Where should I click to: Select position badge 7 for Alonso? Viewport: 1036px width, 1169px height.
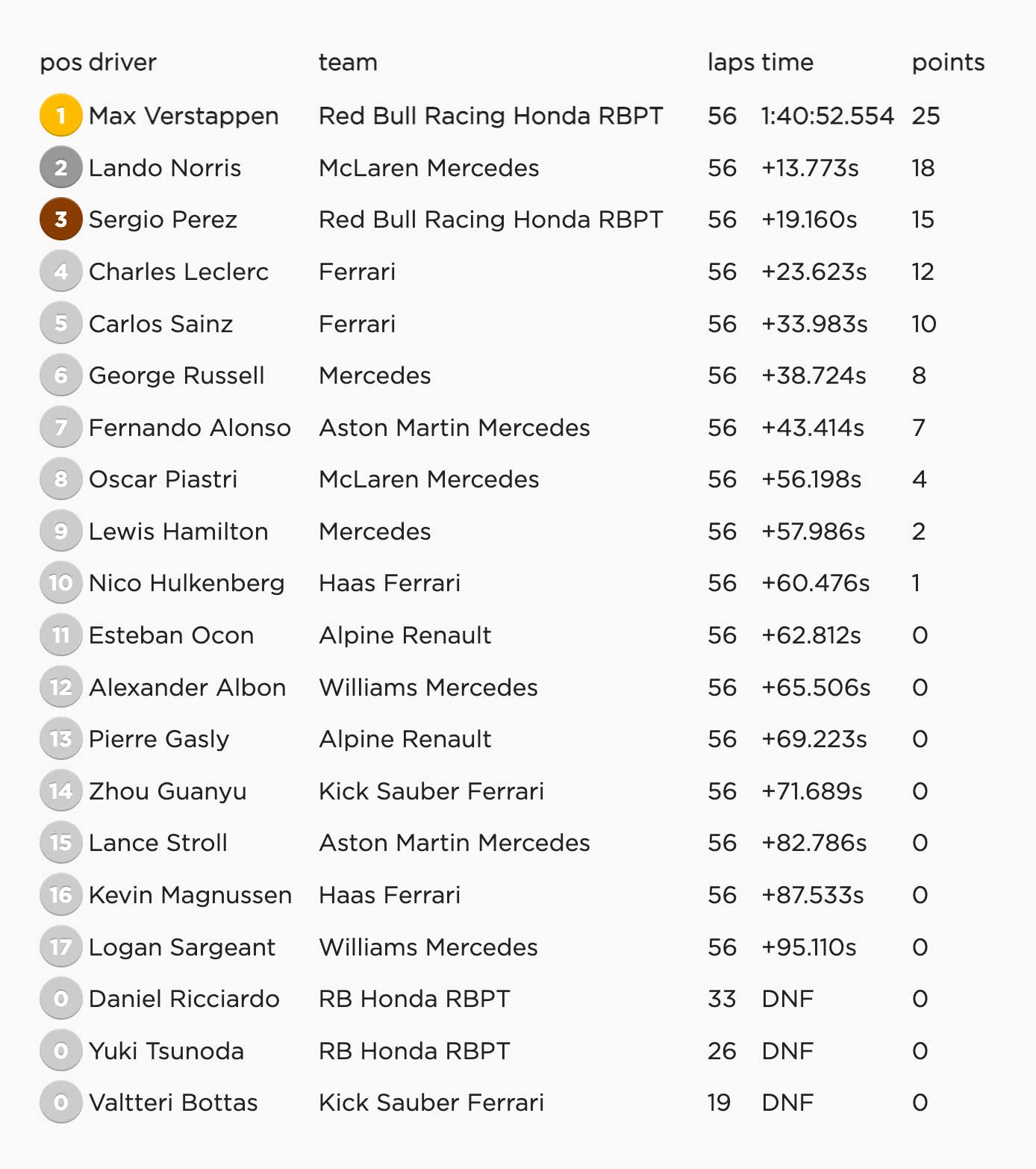[61, 427]
